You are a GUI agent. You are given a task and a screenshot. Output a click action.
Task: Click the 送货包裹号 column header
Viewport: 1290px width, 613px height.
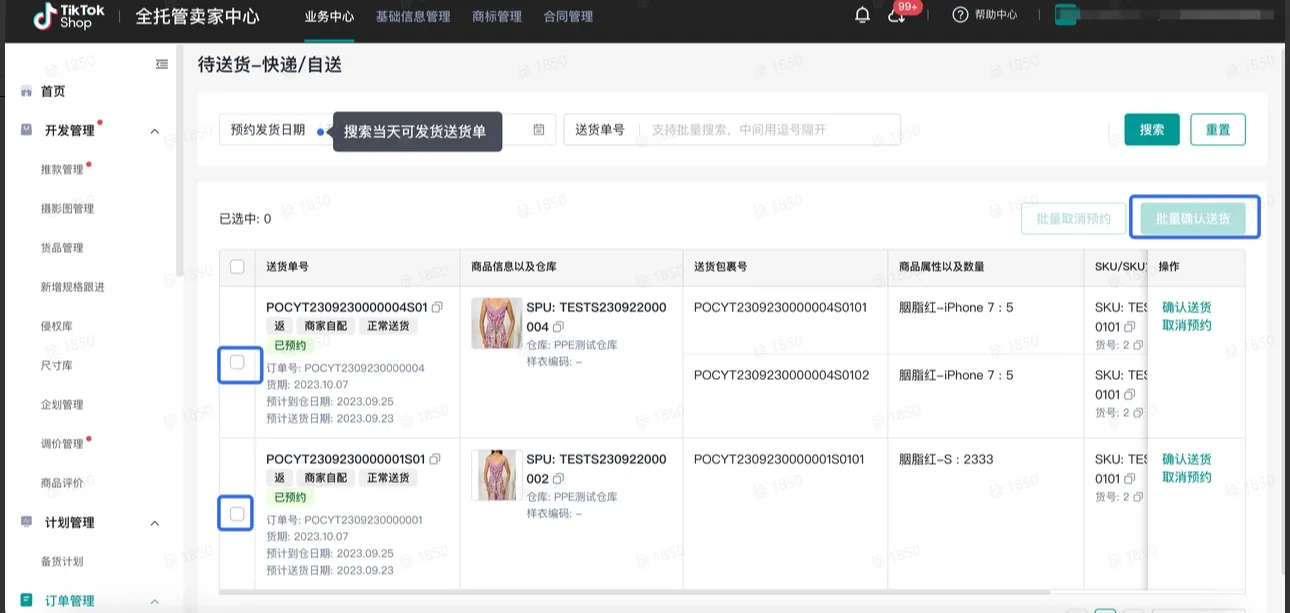pyautogui.click(x=720, y=267)
